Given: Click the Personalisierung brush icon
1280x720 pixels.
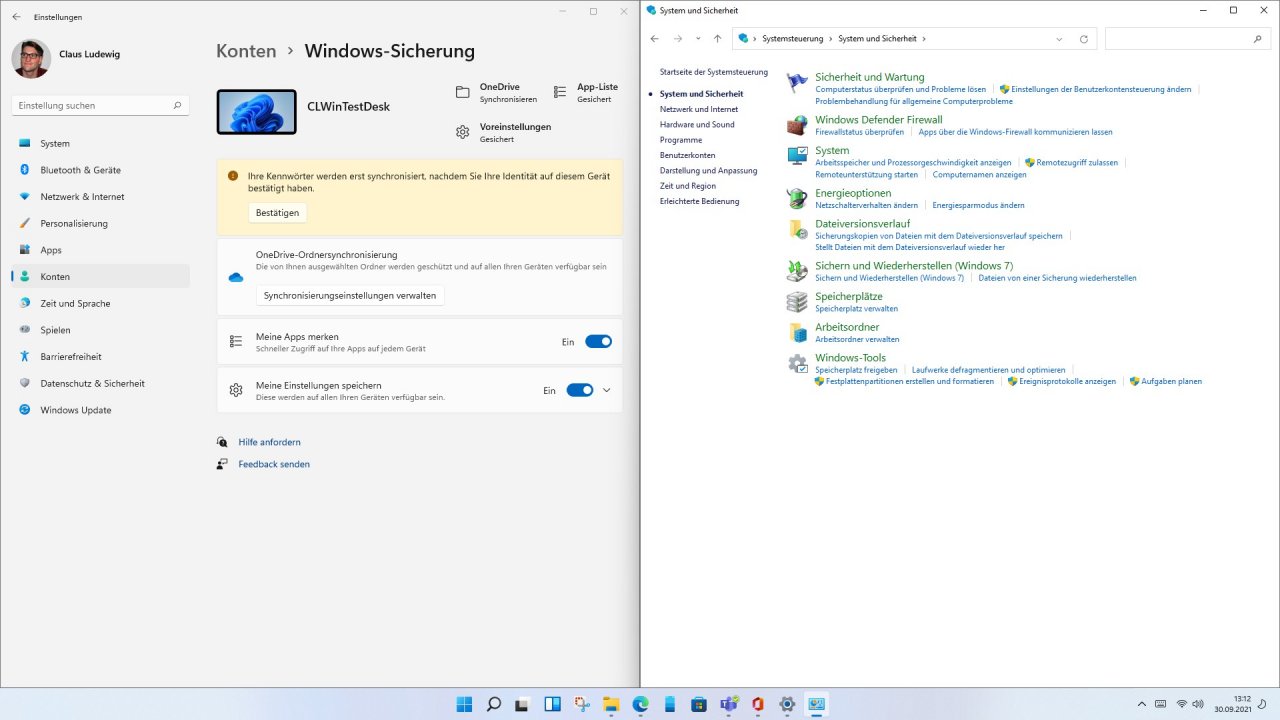Looking at the screenshot, I should [x=25, y=223].
